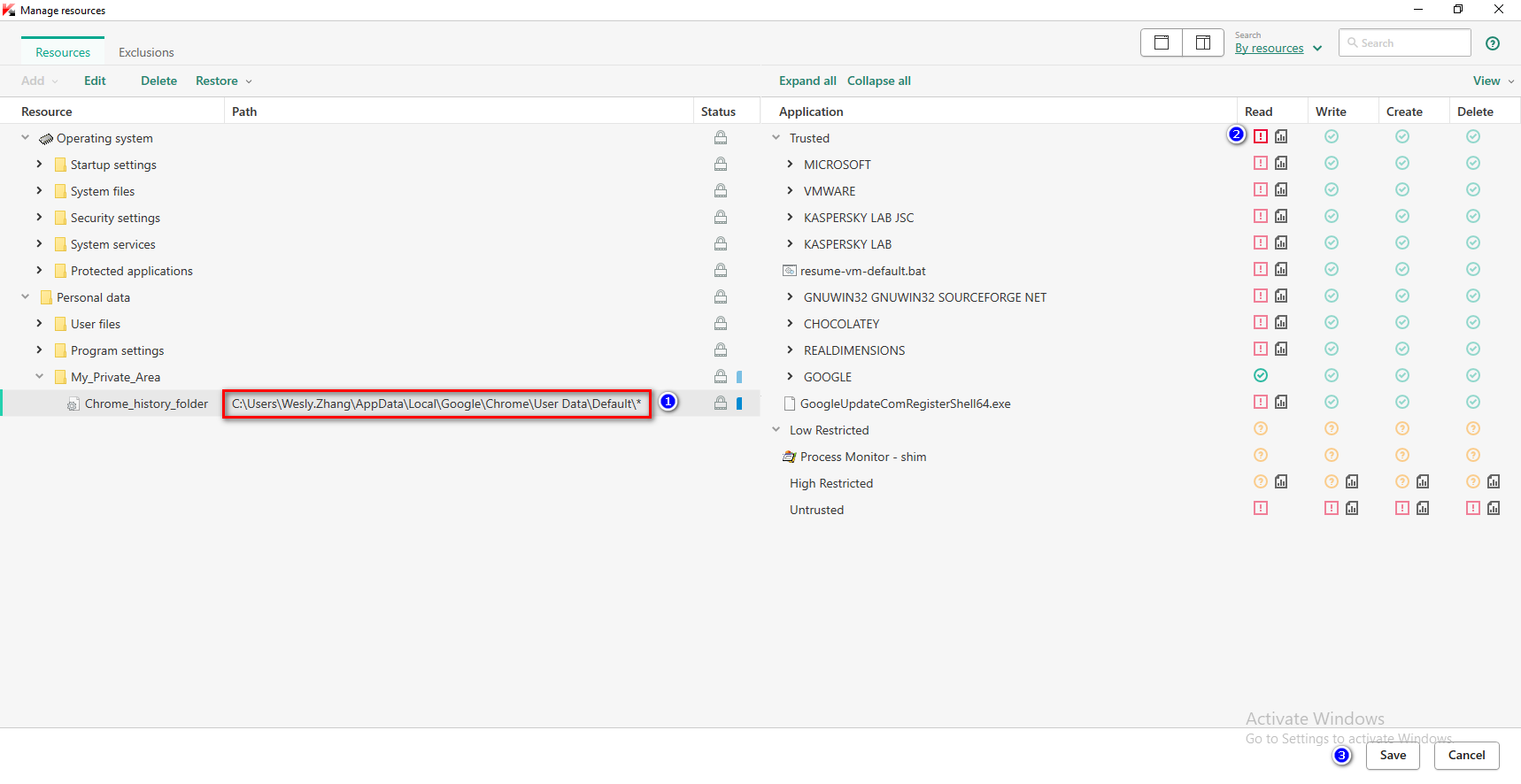Switch to single pane layout view
This screenshot has height=784, width=1521.
click(1162, 42)
